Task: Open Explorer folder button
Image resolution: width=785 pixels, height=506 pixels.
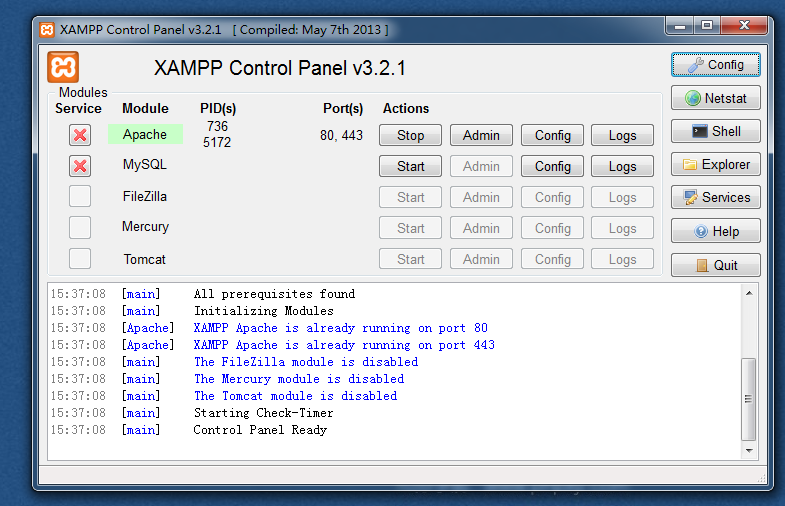Action: point(715,164)
